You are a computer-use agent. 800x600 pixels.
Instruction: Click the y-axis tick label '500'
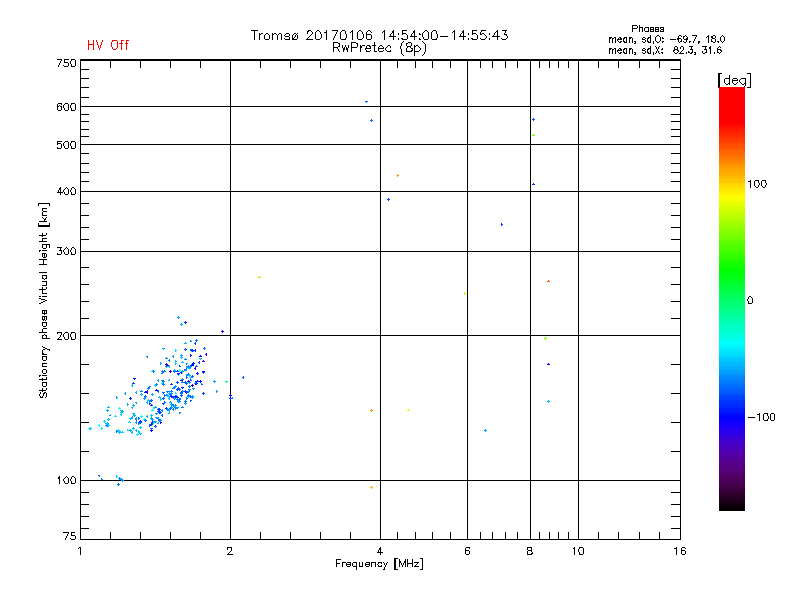point(66,145)
